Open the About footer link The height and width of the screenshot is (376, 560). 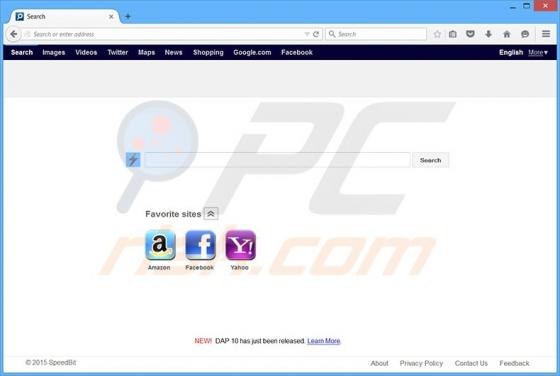(379, 363)
